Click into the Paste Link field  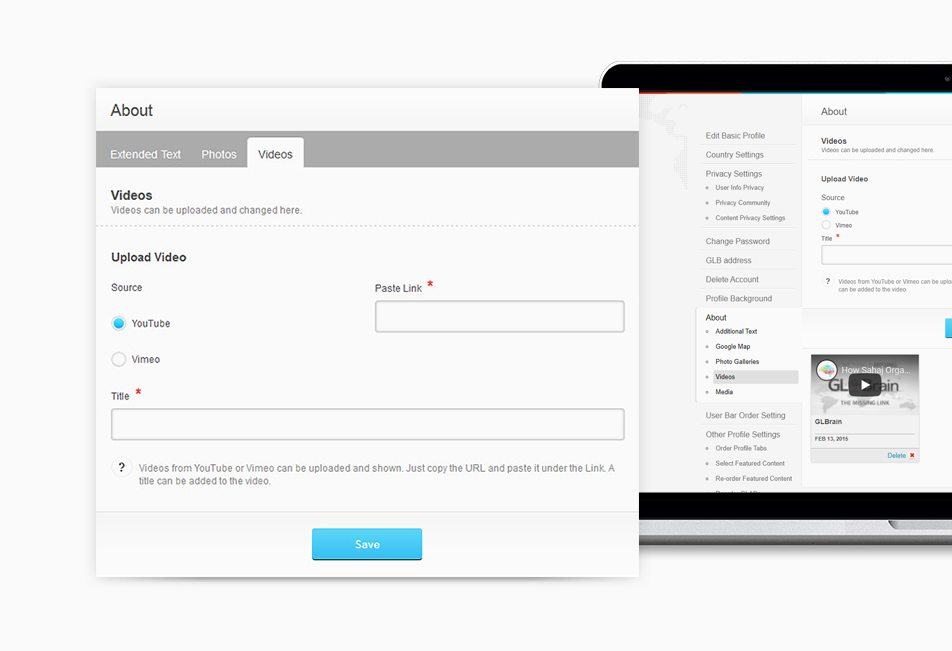click(x=499, y=316)
